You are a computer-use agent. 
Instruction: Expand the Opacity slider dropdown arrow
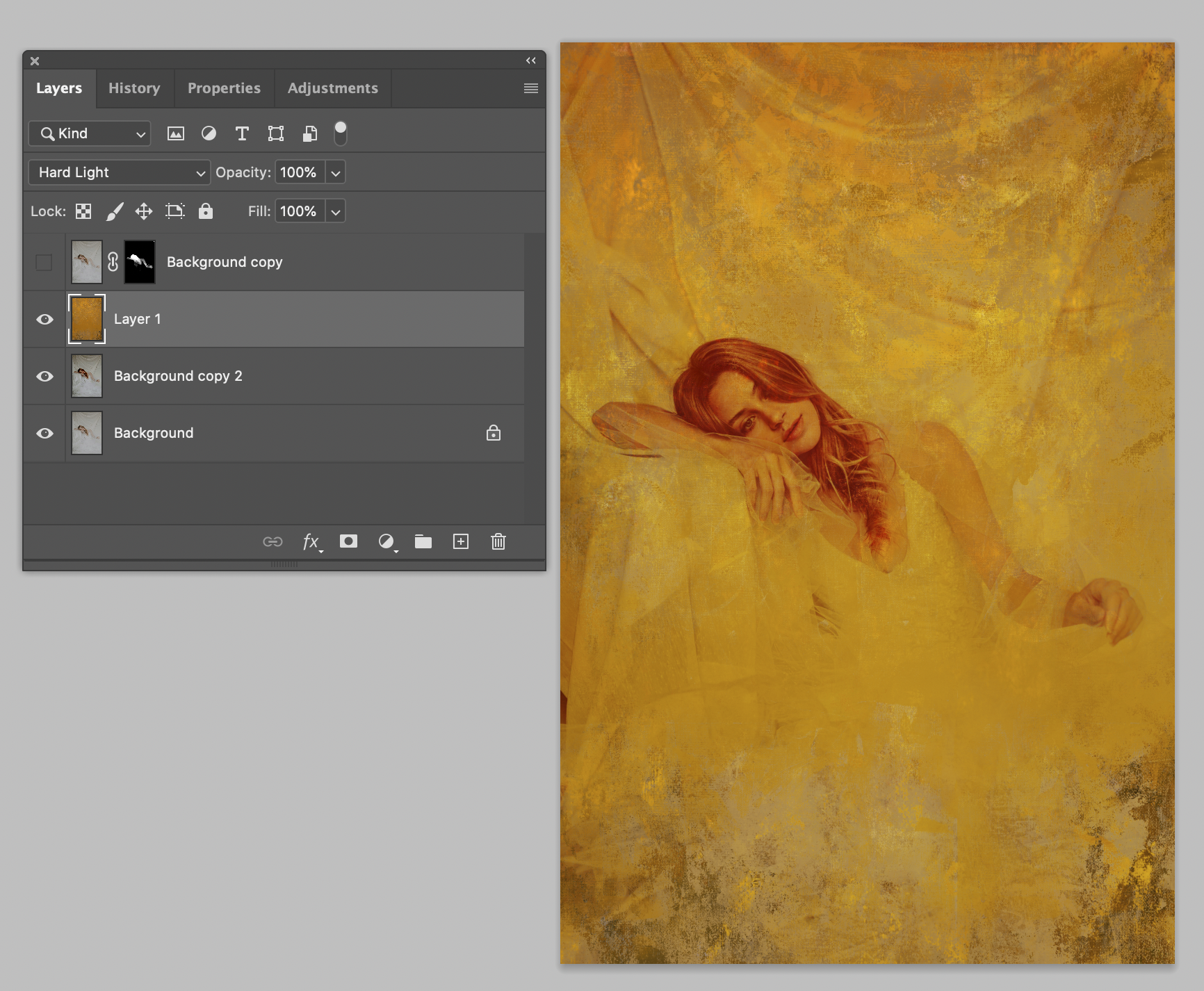click(x=336, y=172)
